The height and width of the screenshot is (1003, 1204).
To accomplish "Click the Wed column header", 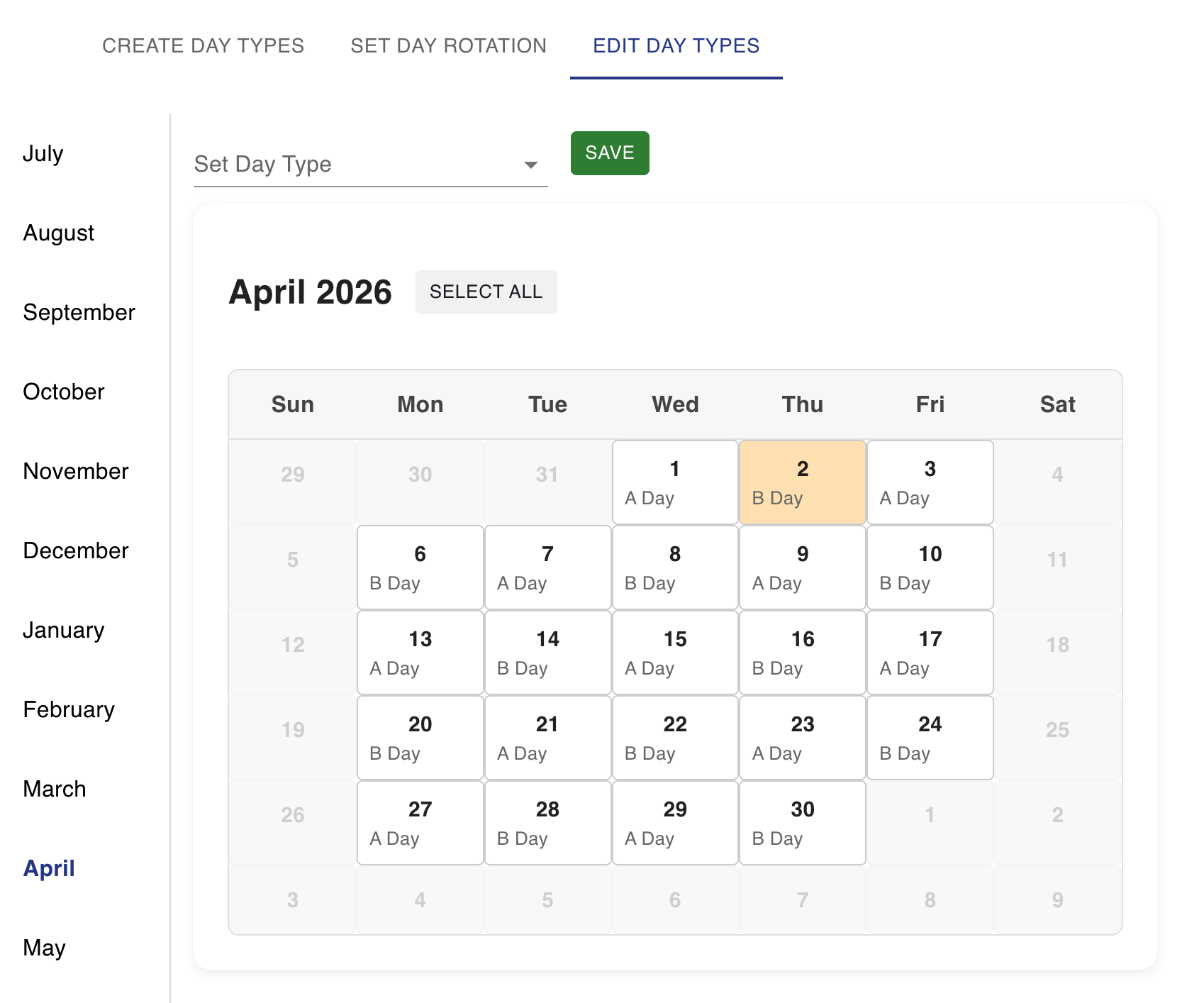I will tap(675, 404).
